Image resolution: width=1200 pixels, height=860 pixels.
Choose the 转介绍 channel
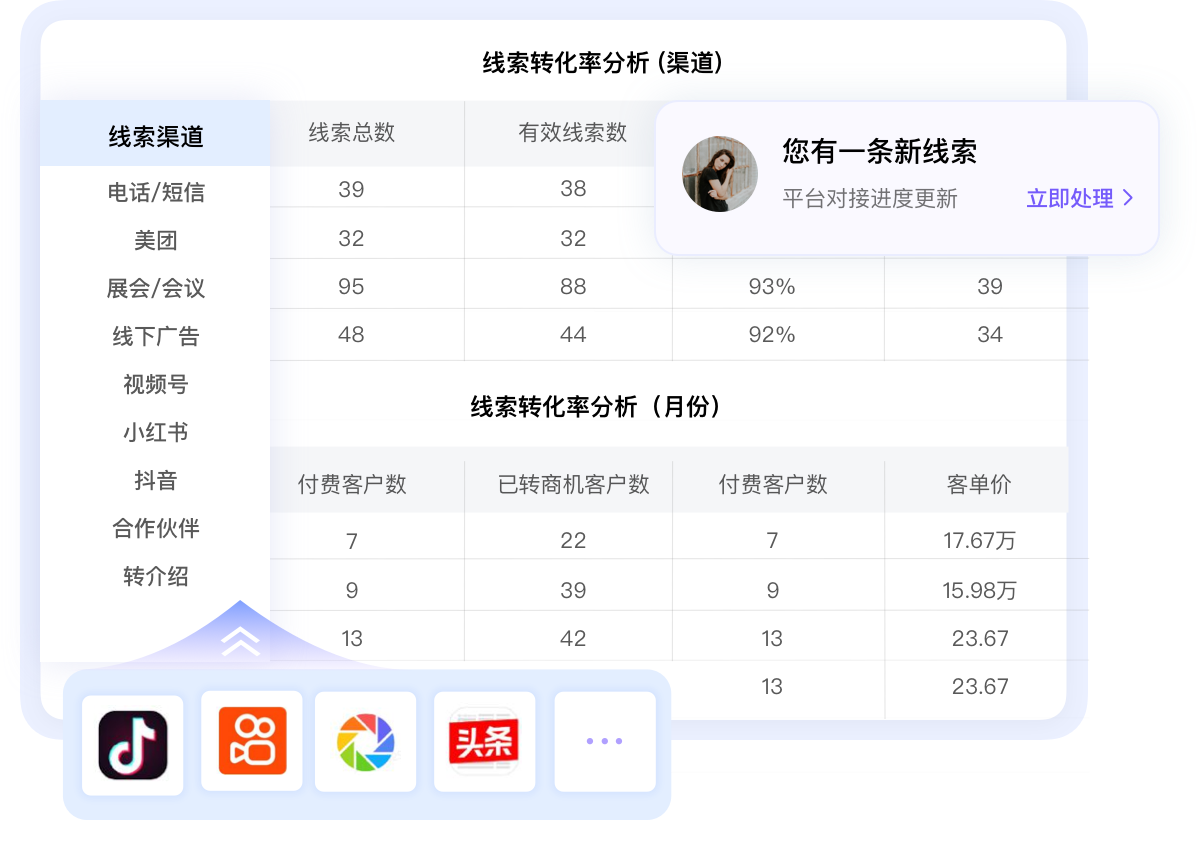(x=155, y=578)
